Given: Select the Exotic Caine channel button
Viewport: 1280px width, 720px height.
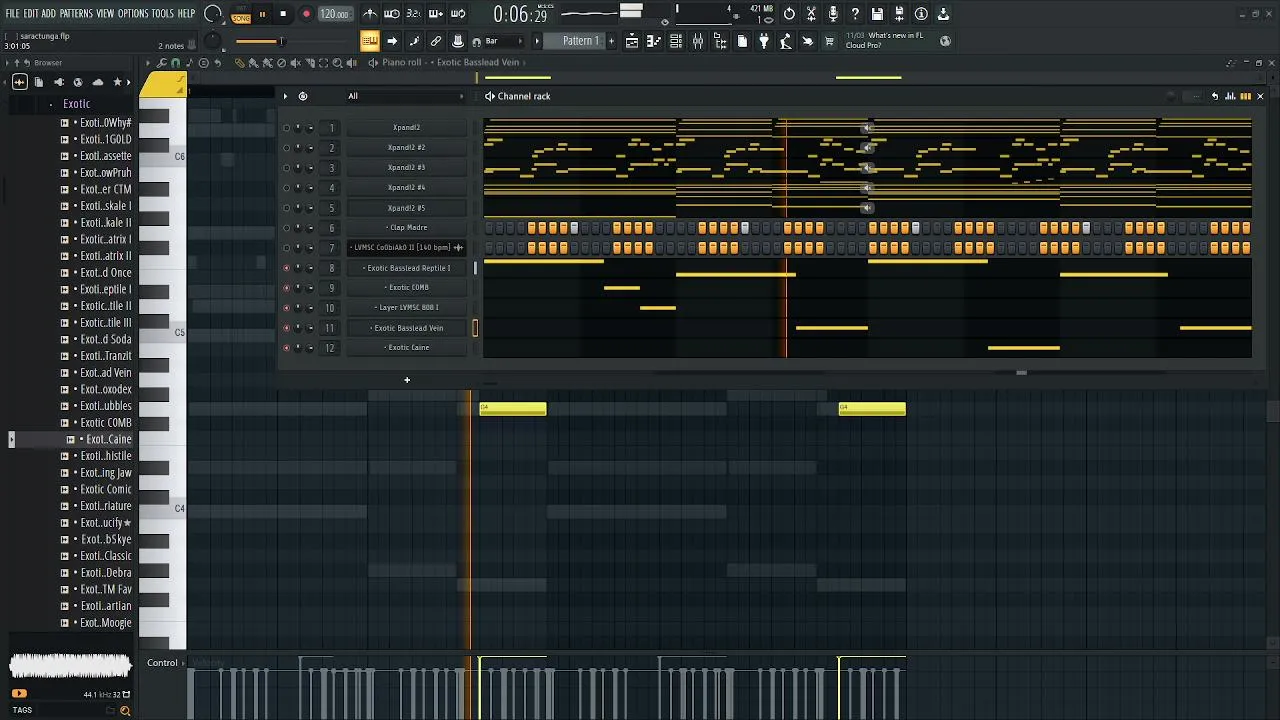Looking at the screenshot, I should [x=406, y=347].
